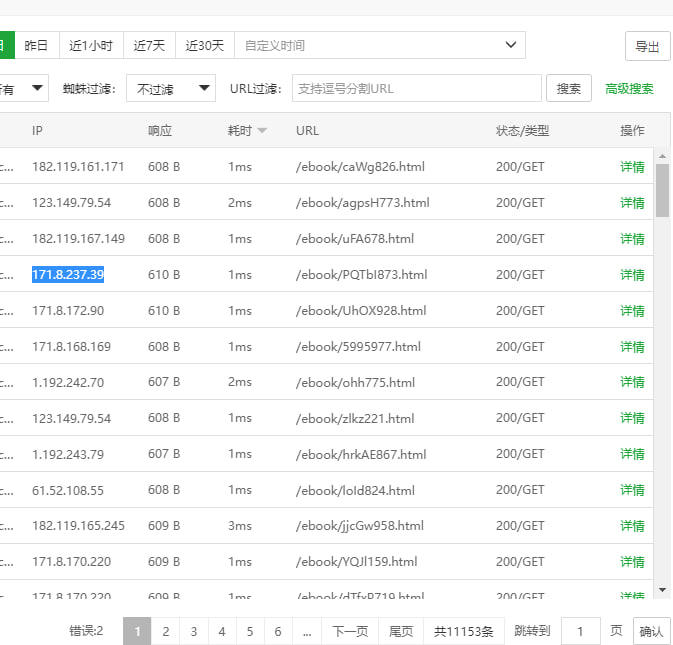Click the 导出 export button
This screenshot has height=645, width=673.
(x=647, y=46)
